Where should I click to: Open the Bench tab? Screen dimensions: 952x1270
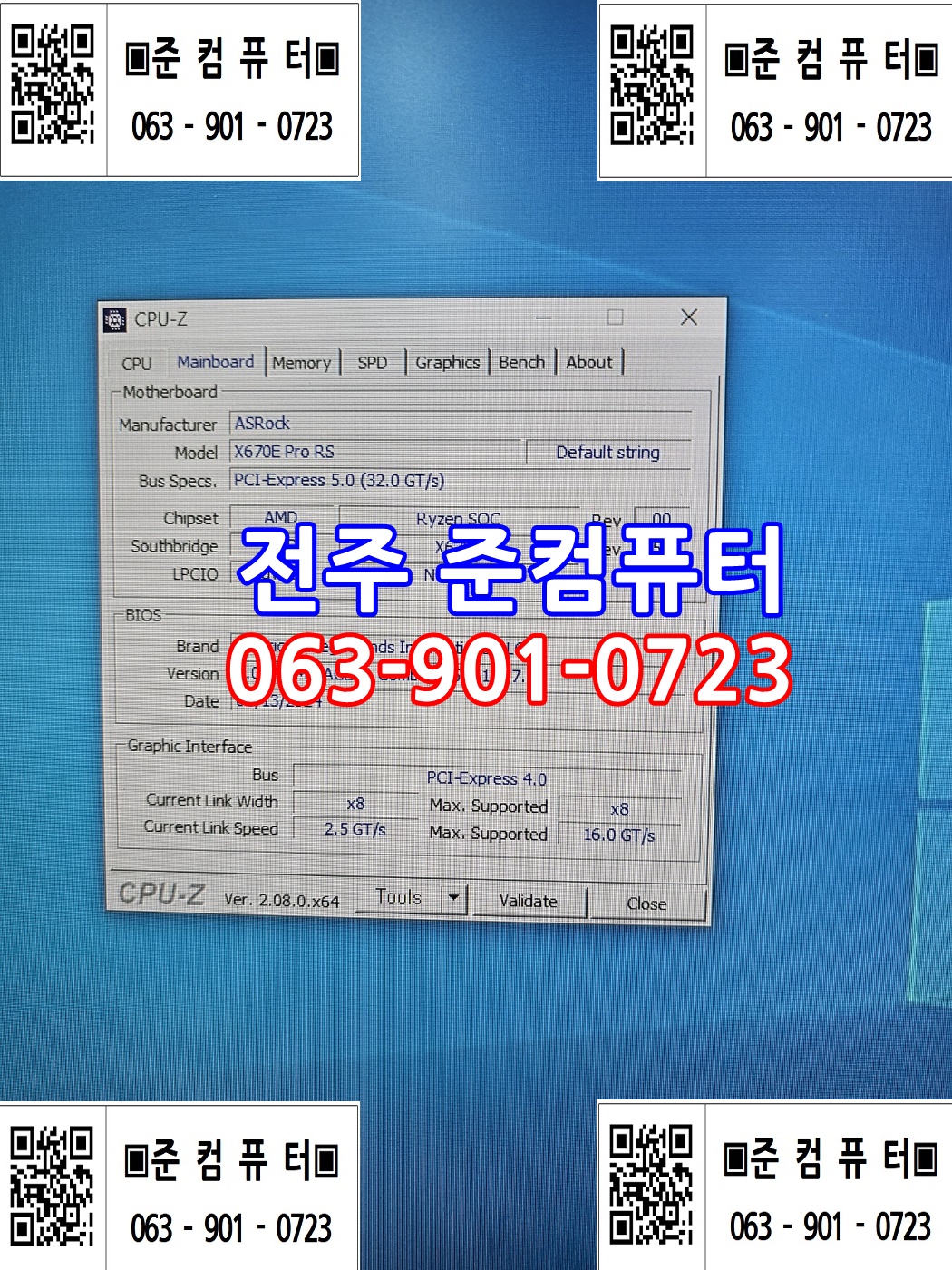tap(522, 362)
